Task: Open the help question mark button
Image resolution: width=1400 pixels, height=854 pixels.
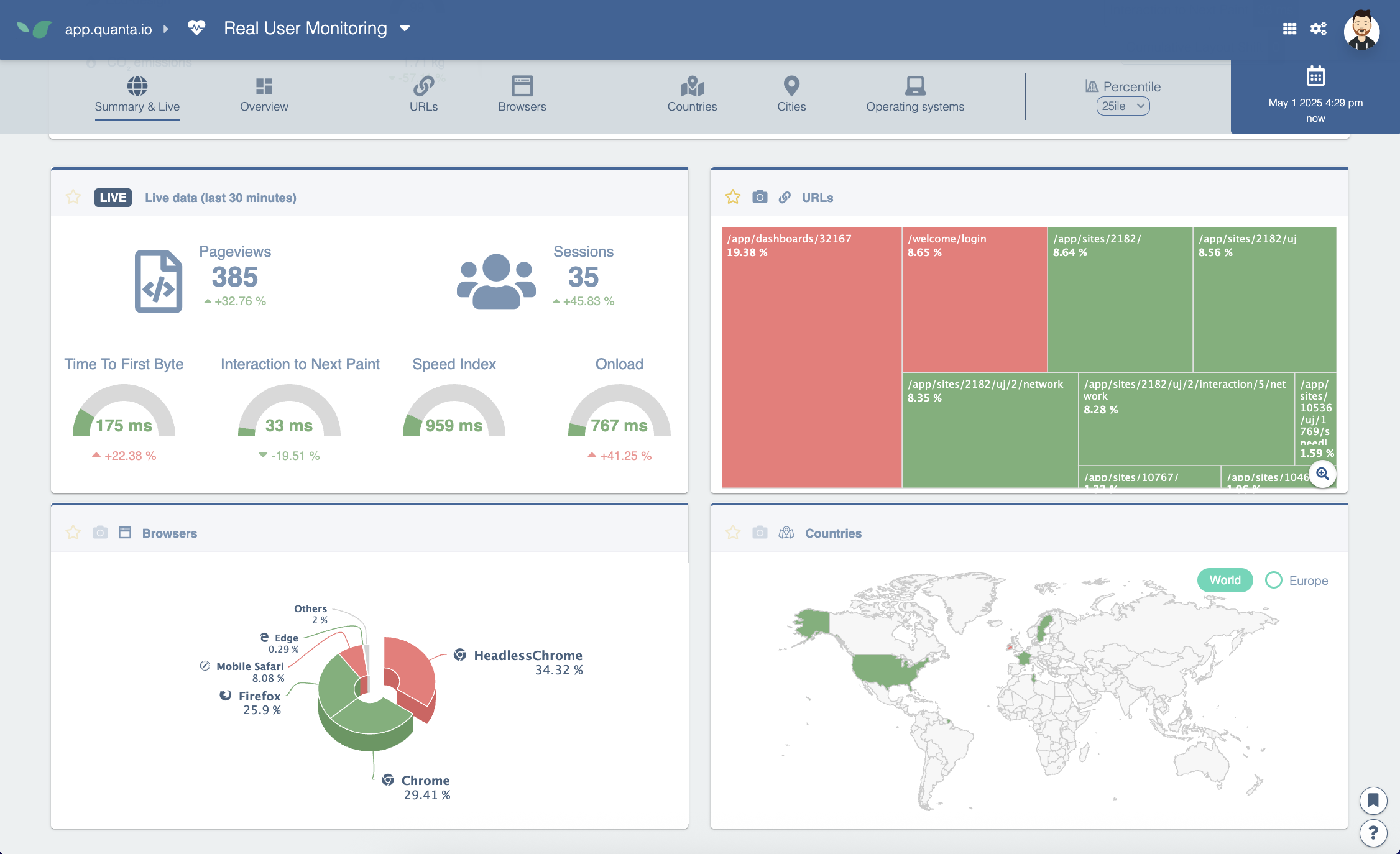Action: 1373,833
